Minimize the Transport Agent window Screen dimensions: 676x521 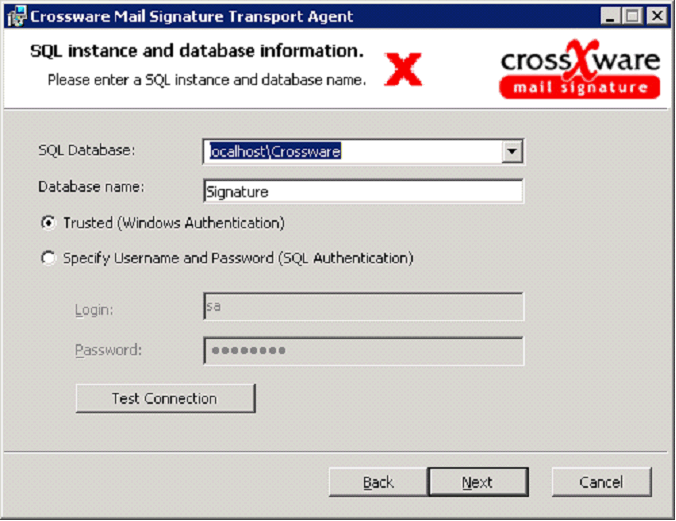(x=610, y=16)
